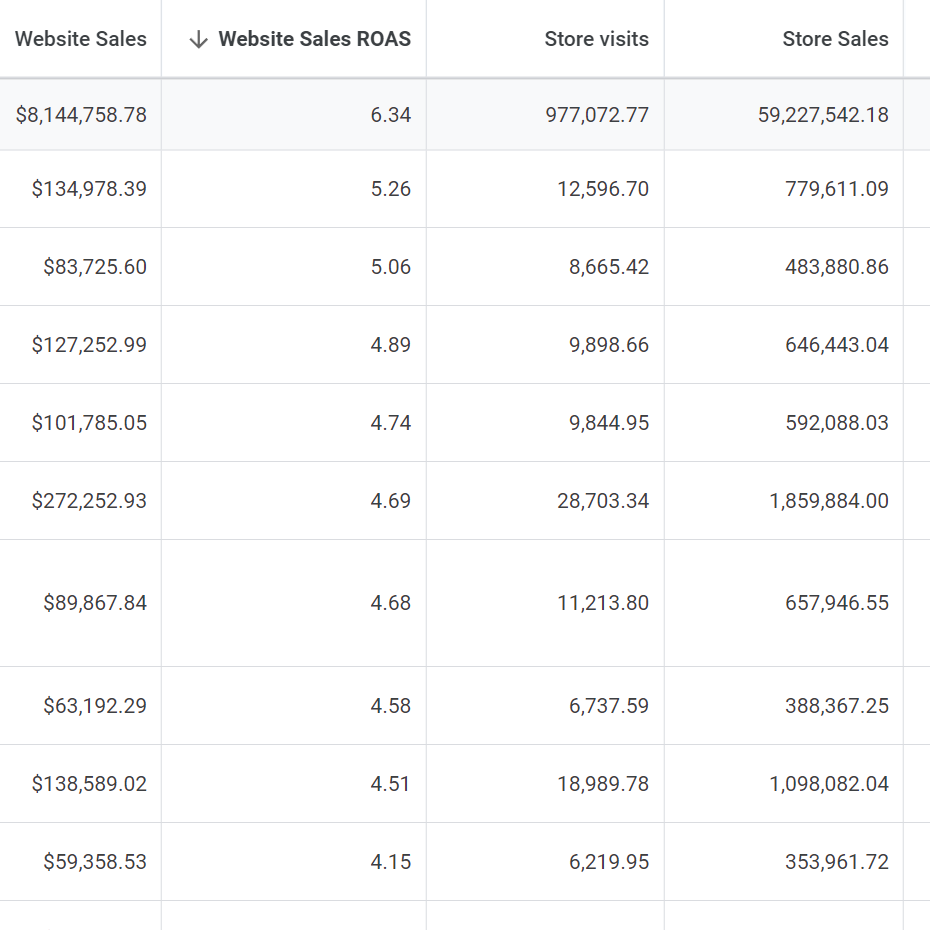The image size is (930, 930).
Task: Select total ROAS value 6.34
Action: pyautogui.click(x=391, y=114)
